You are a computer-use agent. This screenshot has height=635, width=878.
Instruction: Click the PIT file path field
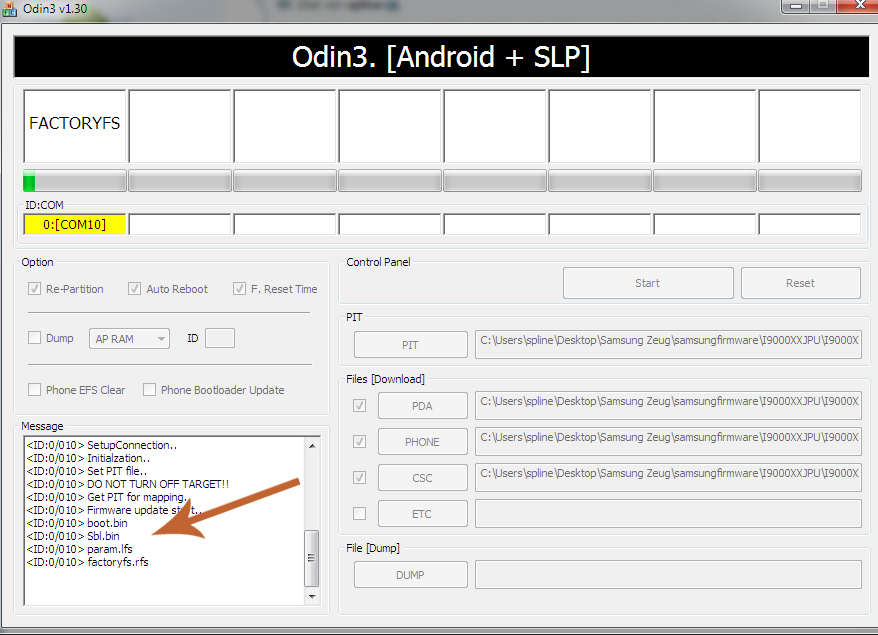click(x=668, y=344)
